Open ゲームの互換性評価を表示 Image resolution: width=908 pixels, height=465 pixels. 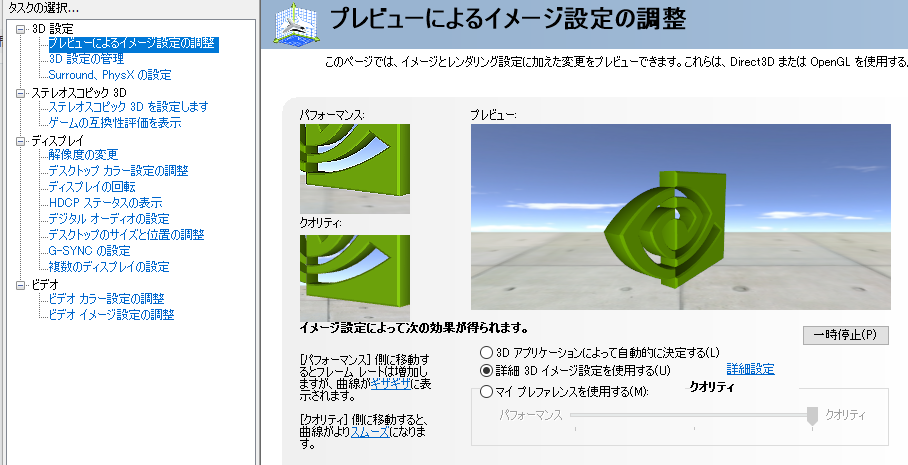click(x=115, y=123)
